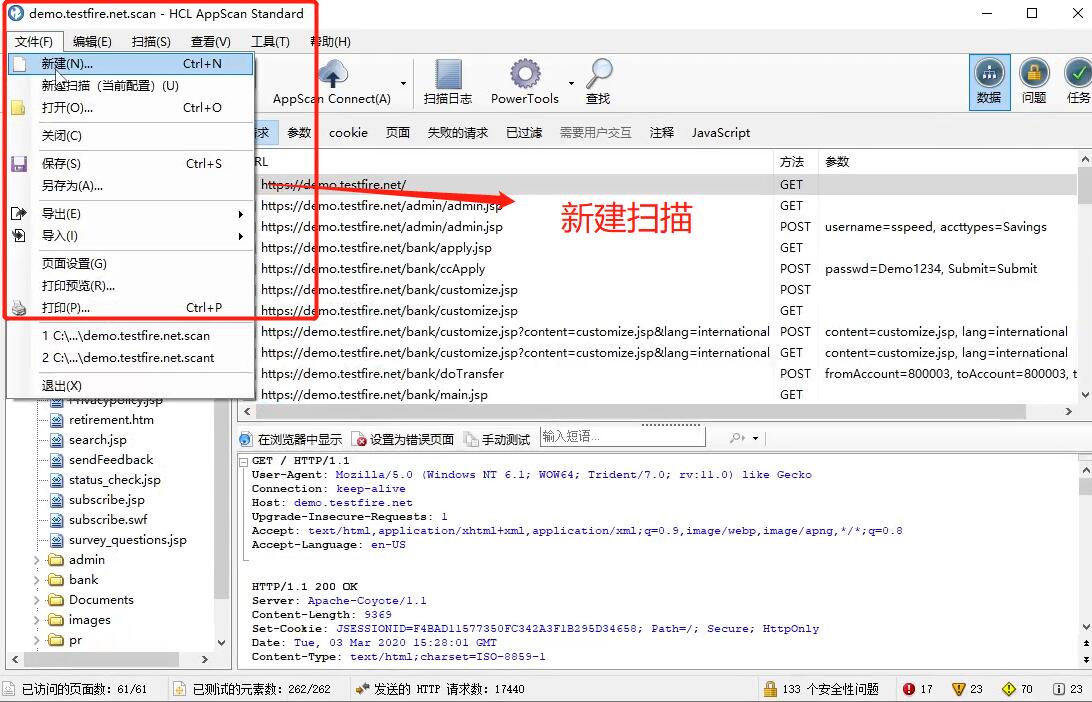The image size is (1092, 702).
Task: Click the 133 个安全性问题 lock icon
Action: 770,689
